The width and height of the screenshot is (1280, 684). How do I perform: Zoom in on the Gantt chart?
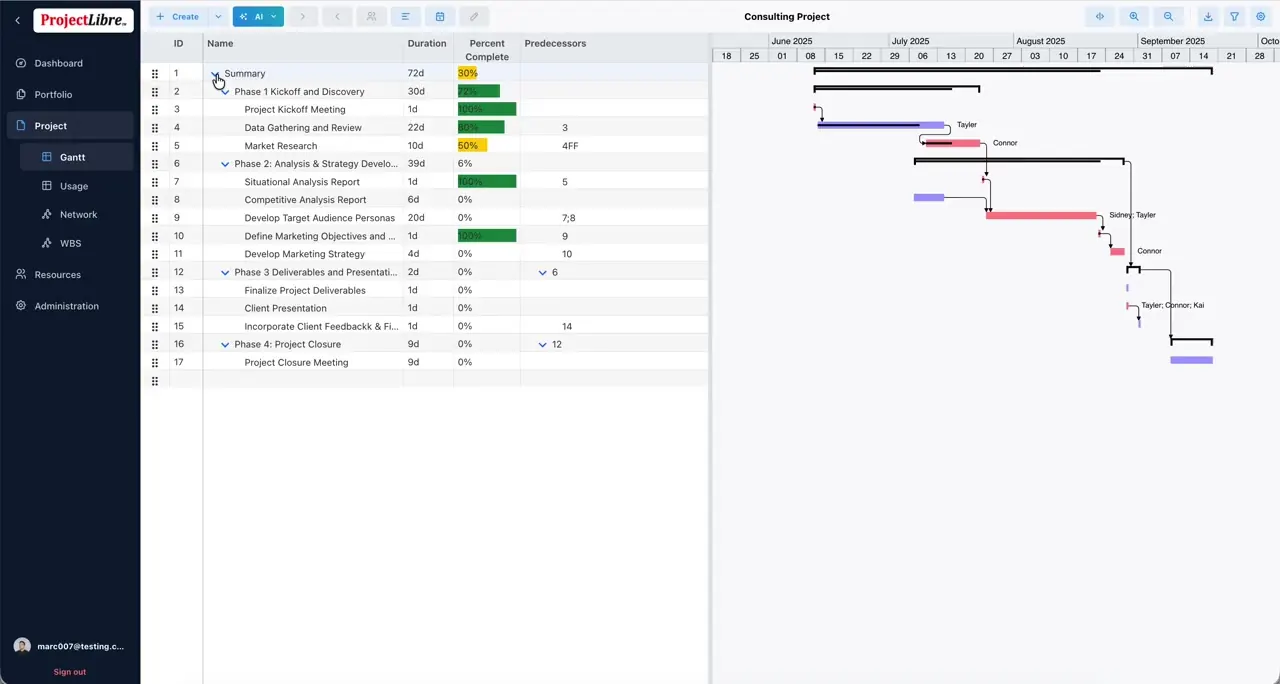tap(1134, 16)
